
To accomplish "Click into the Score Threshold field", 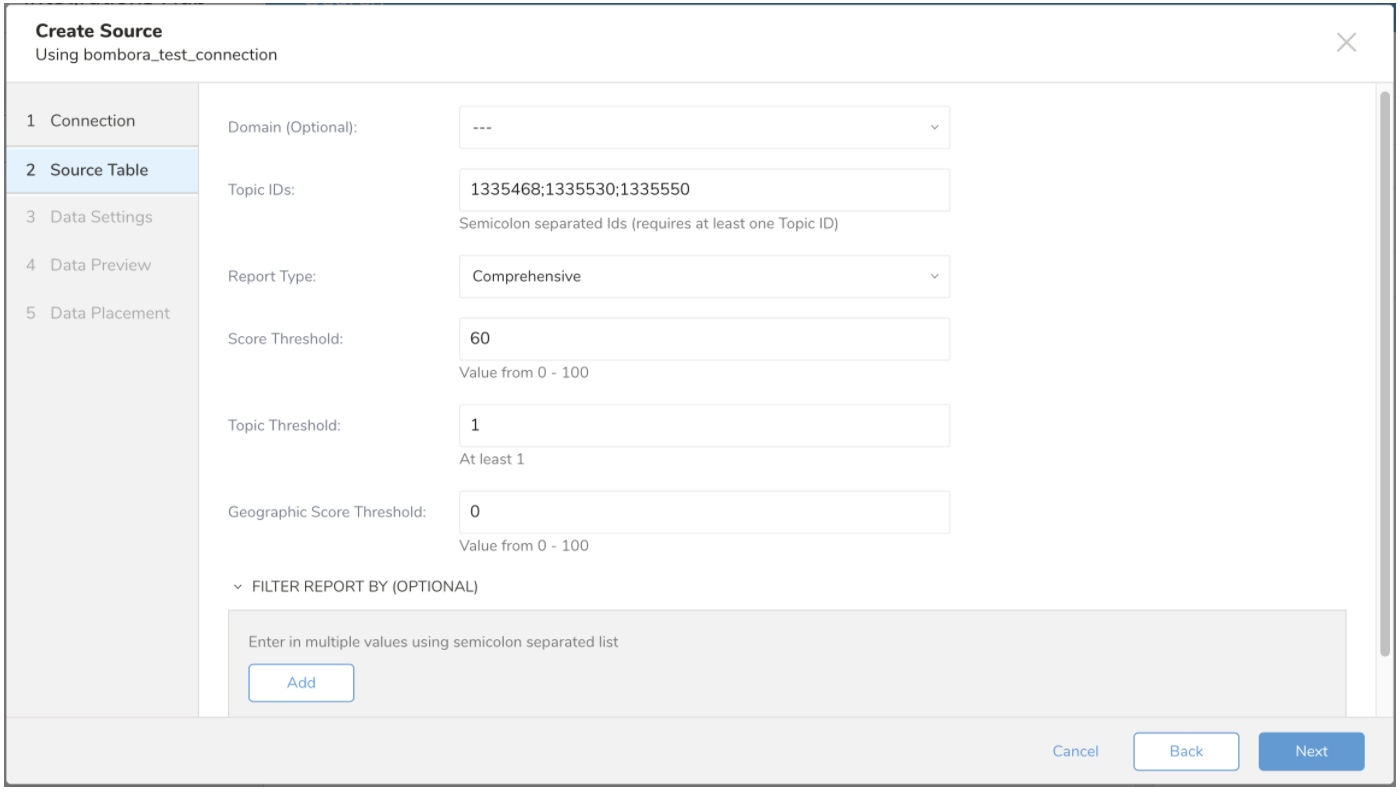I will pos(703,339).
